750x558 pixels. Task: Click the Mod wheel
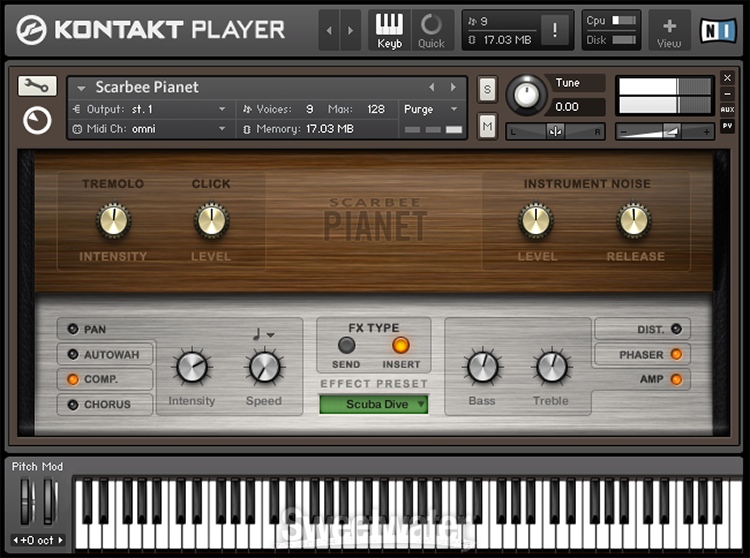coord(49,501)
